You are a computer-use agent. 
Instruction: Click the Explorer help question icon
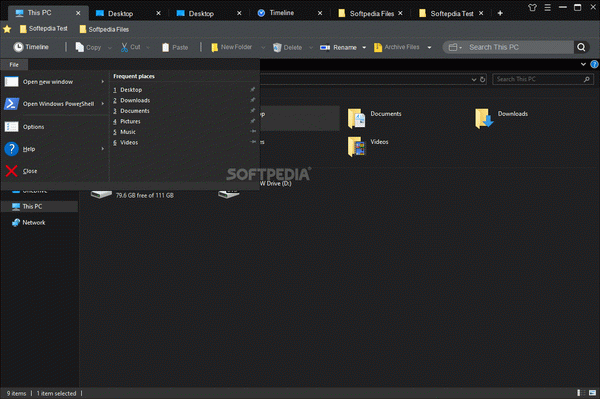[x=594, y=64]
